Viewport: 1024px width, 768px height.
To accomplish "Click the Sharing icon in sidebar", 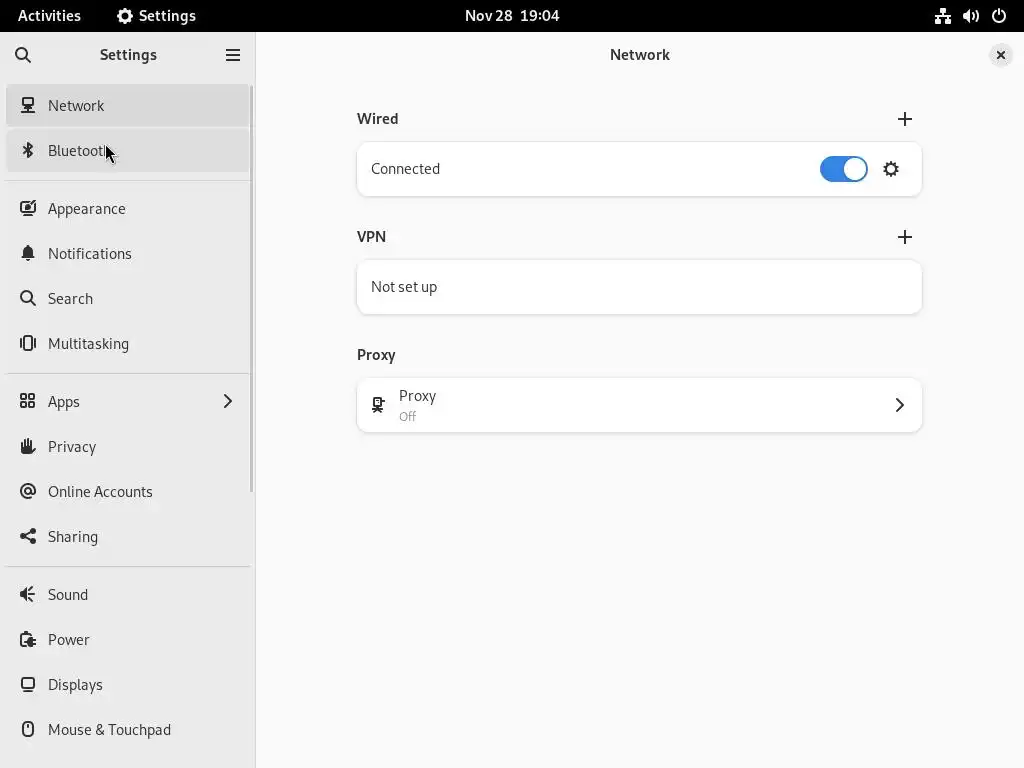I will coord(27,536).
